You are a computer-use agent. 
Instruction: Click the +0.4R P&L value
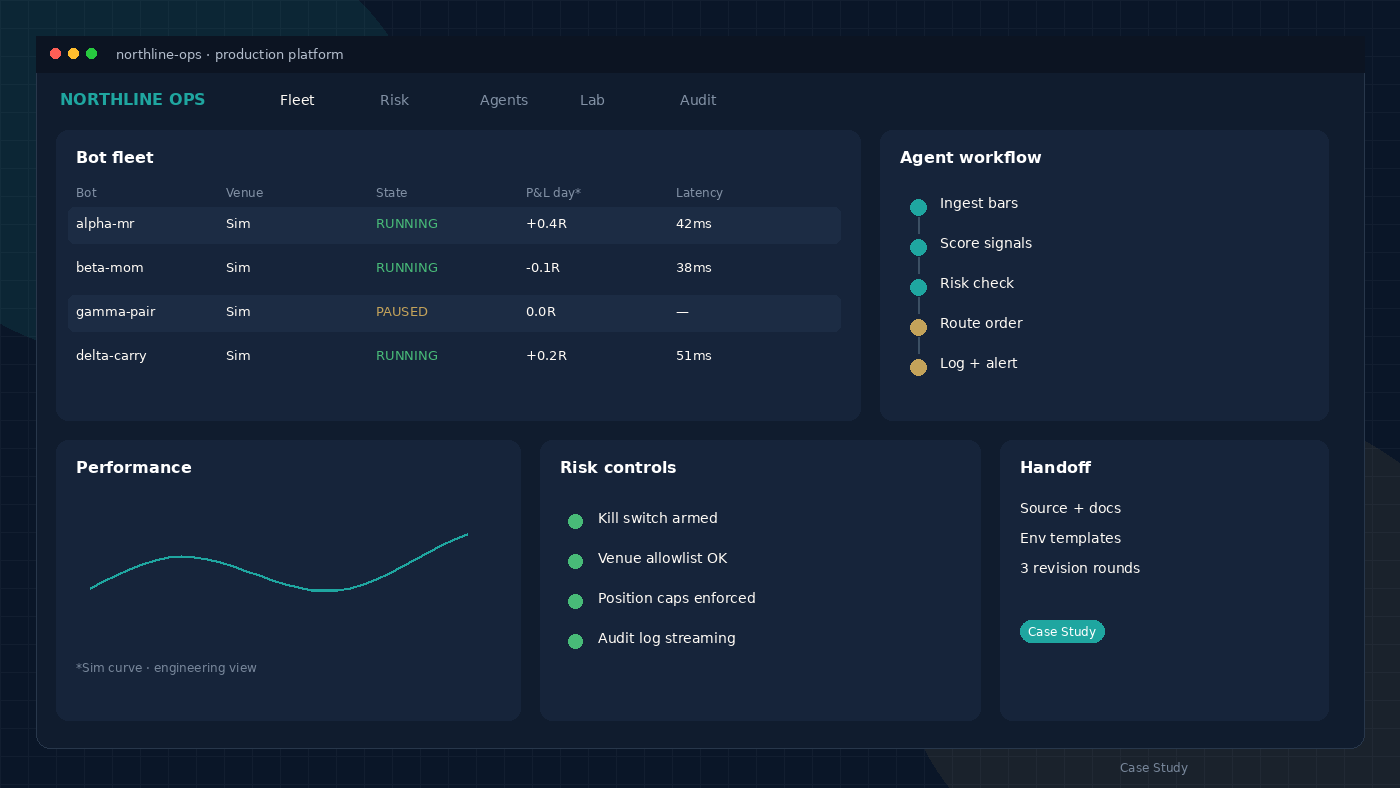(x=546, y=224)
